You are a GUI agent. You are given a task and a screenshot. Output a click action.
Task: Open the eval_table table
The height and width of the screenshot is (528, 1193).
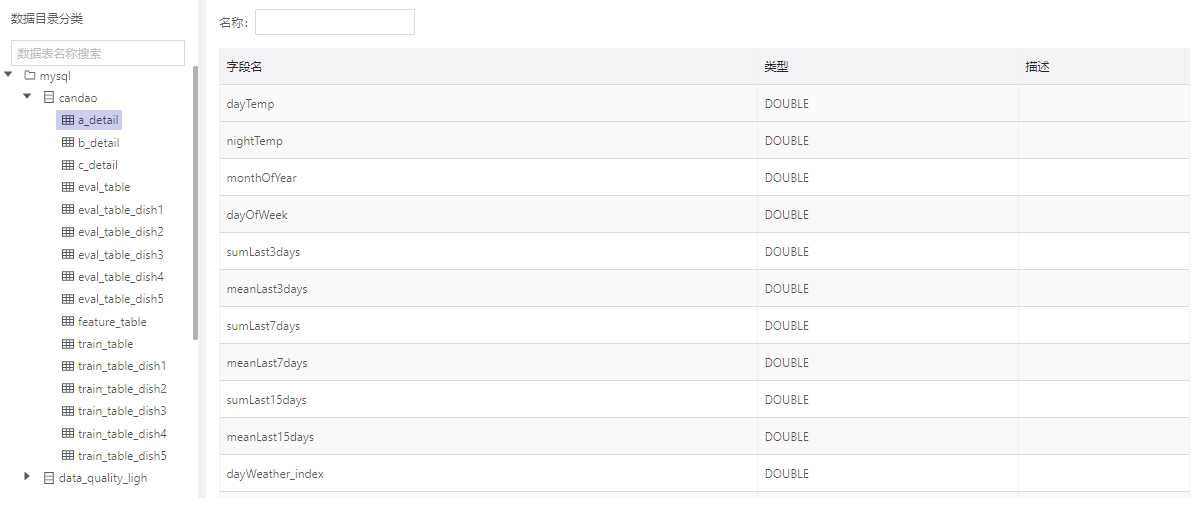click(103, 187)
